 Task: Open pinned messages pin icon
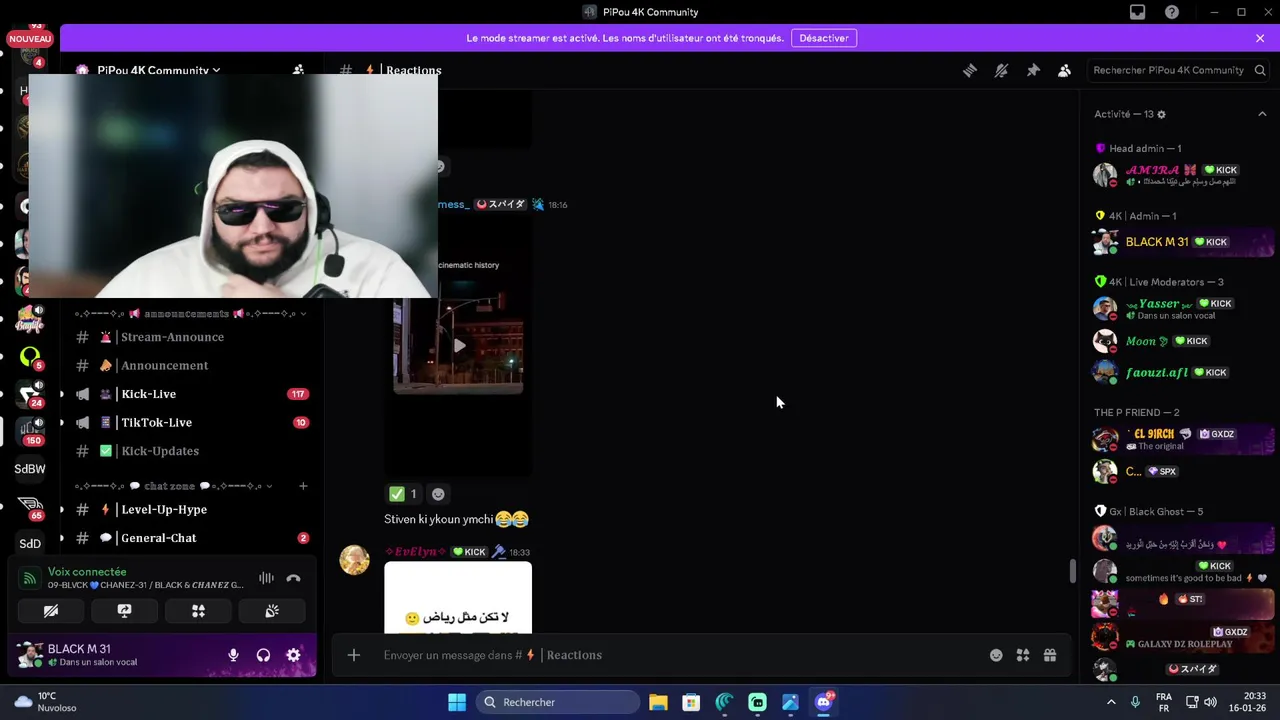pyautogui.click(x=1033, y=70)
